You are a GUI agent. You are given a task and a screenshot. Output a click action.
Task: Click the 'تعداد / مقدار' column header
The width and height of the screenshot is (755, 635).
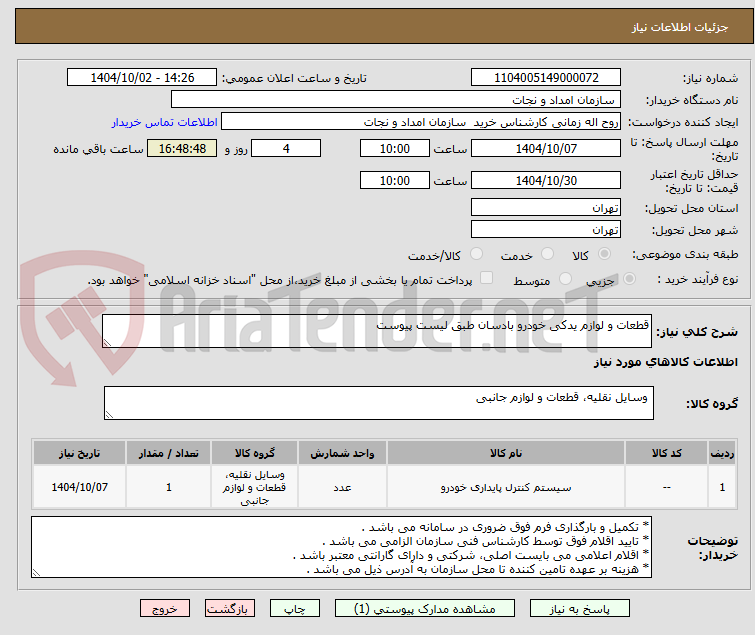point(169,453)
